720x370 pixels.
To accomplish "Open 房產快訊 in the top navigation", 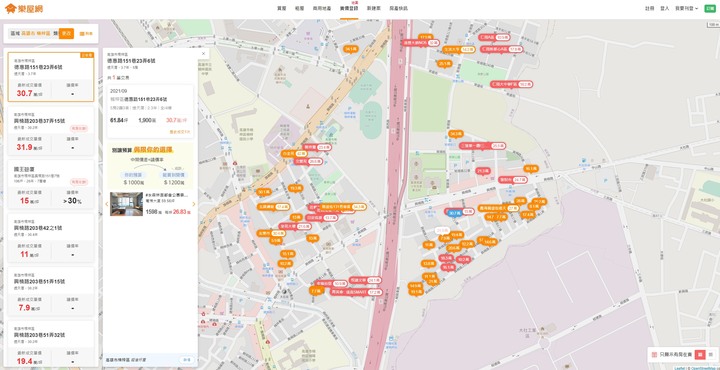I will 398,8.
